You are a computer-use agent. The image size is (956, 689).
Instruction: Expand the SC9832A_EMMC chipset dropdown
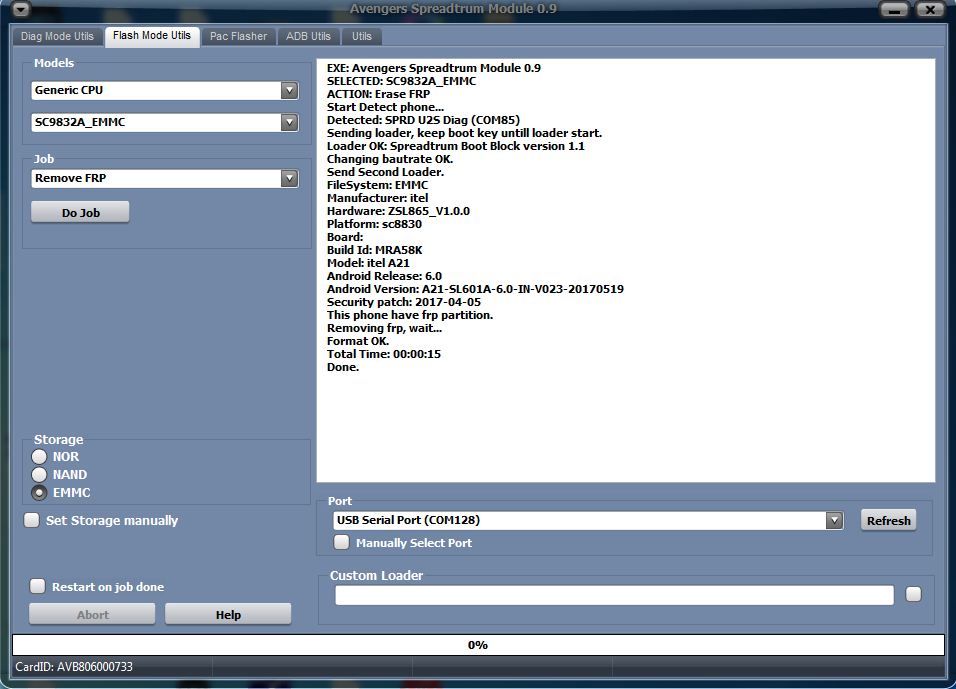coord(290,122)
